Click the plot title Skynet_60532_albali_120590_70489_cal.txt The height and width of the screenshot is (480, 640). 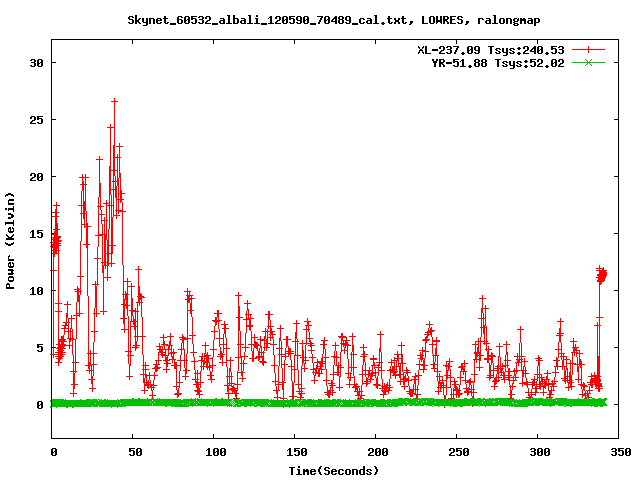tap(267, 20)
